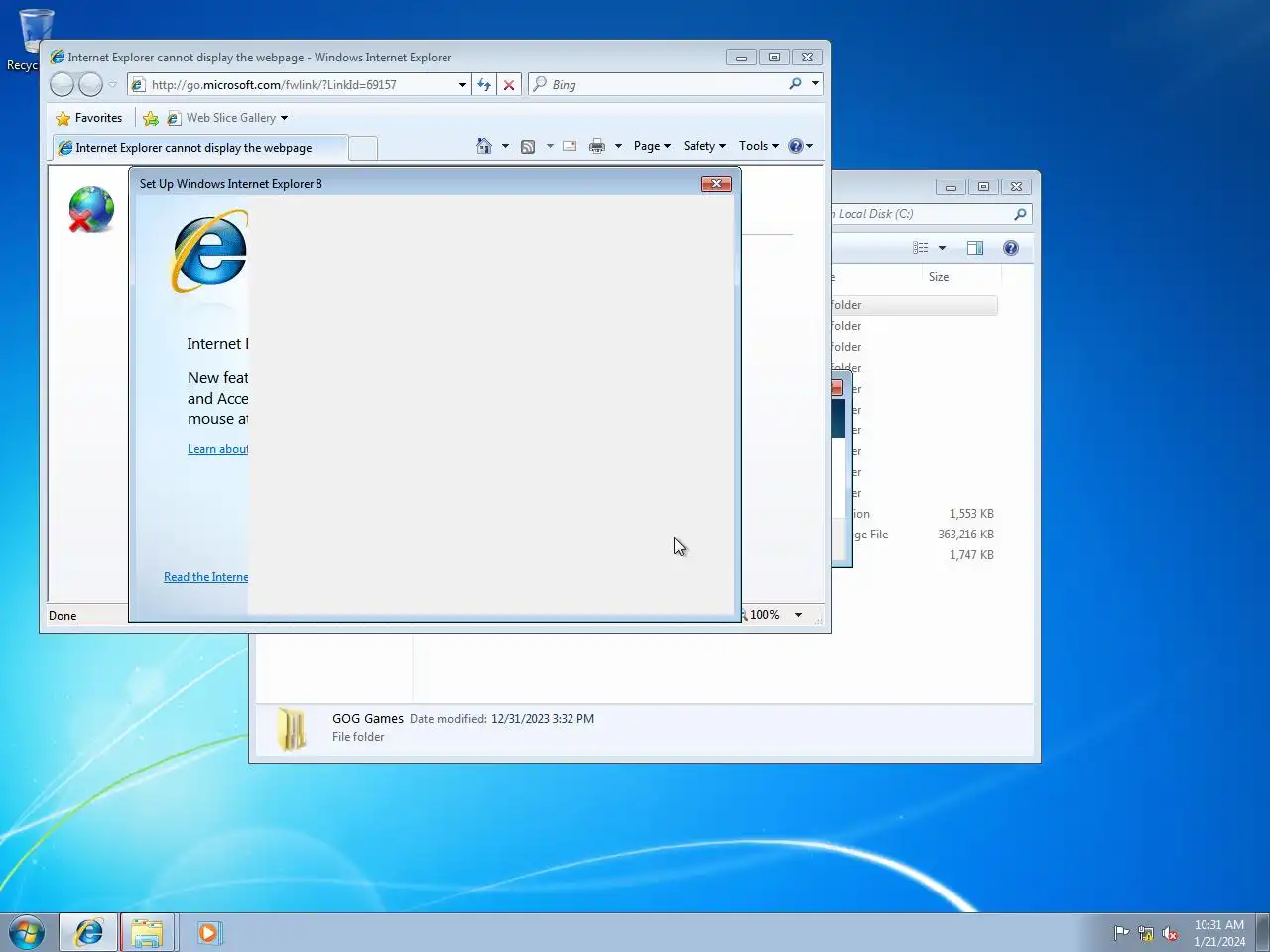Select the highlighted first 'folder' row in Explorer
This screenshot has width=1270, height=952.
click(914, 305)
